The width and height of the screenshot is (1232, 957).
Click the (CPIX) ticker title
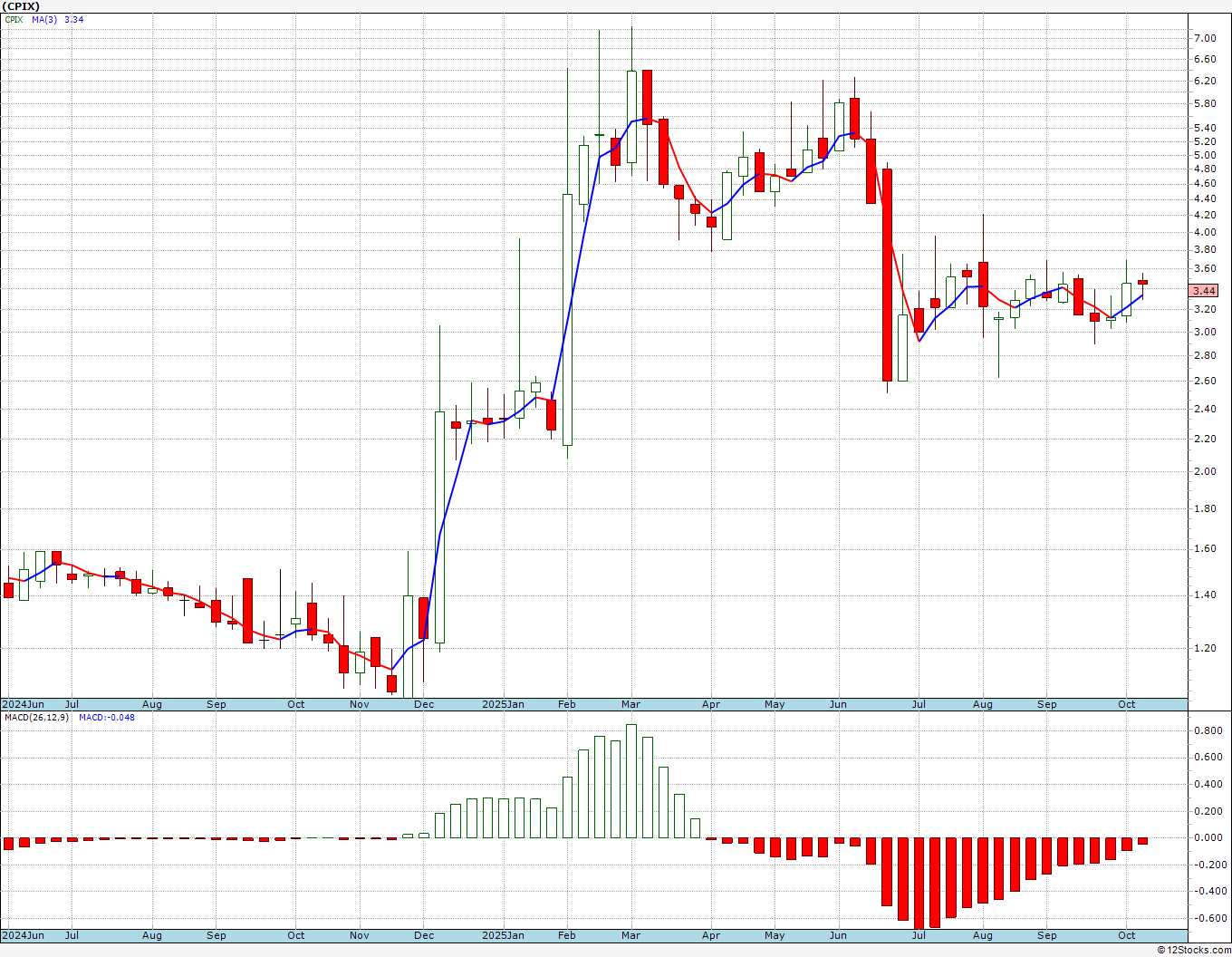(x=21, y=6)
